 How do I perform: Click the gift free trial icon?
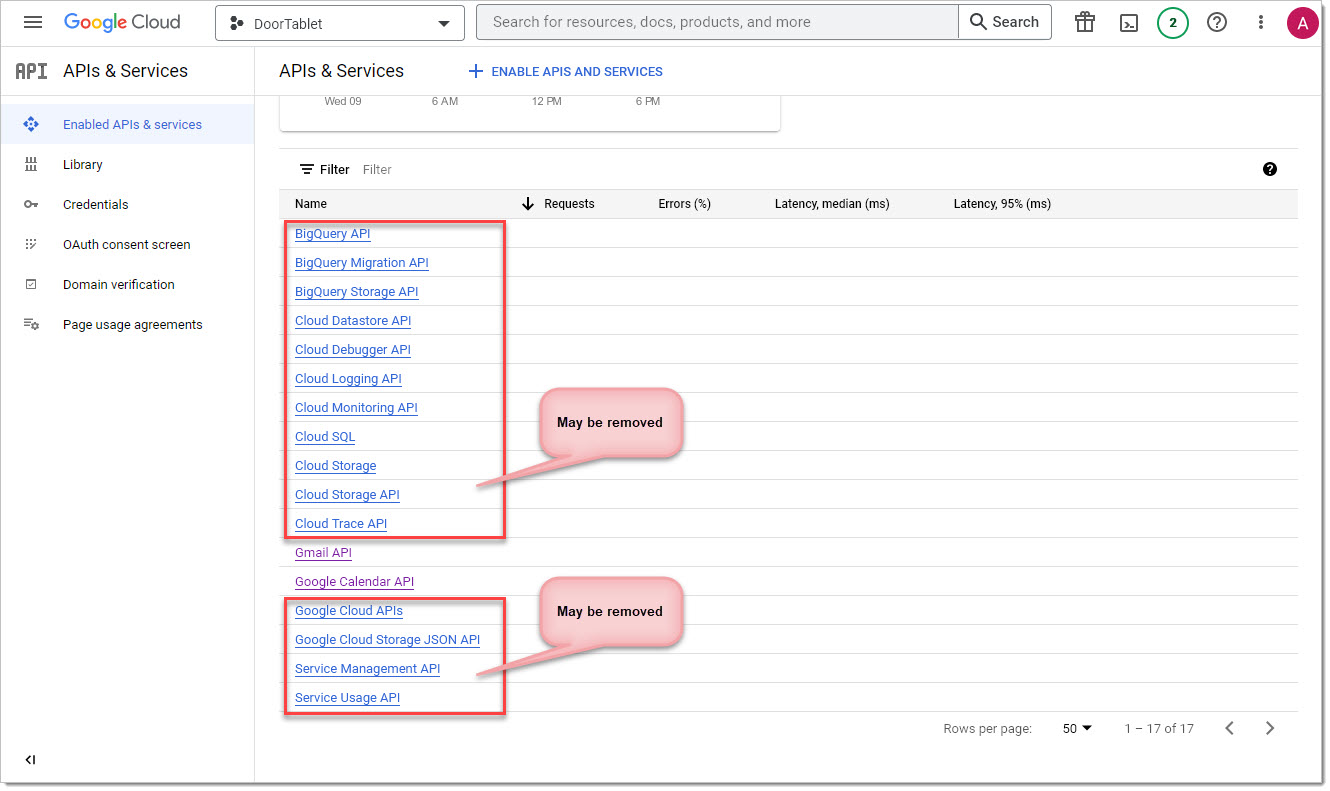(1085, 22)
